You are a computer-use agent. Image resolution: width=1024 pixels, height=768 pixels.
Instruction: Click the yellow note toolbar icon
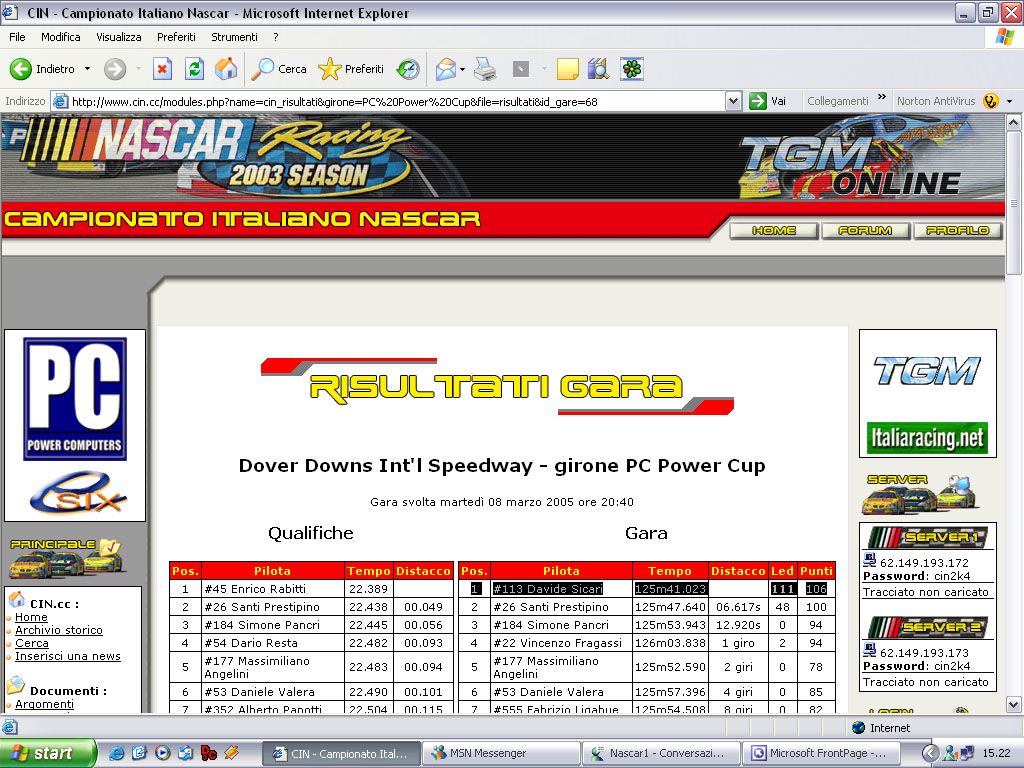tap(568, 69)
